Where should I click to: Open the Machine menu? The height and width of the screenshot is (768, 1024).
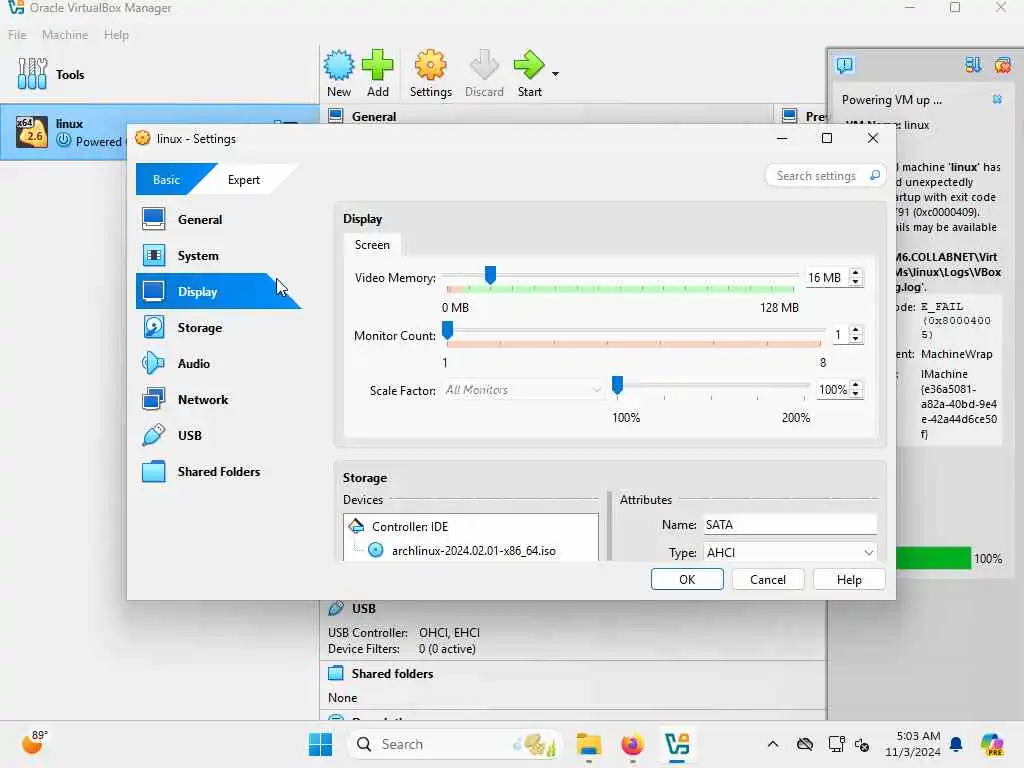65,35
